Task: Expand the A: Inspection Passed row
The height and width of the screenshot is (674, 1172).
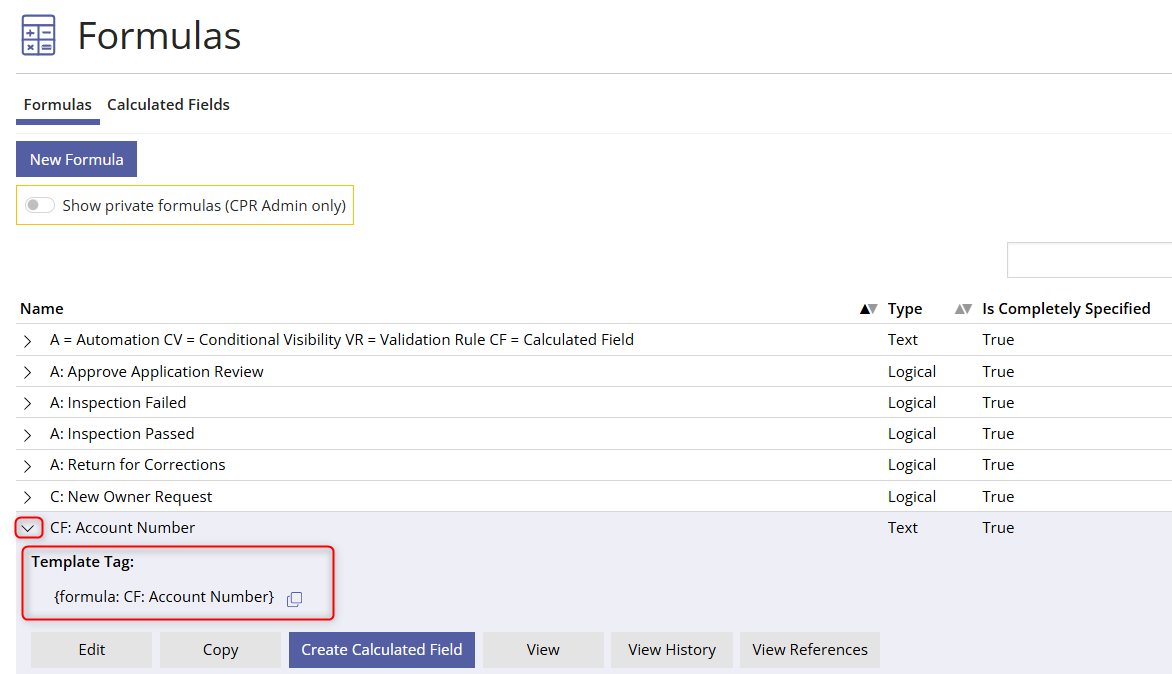Action: pos(28,434)
